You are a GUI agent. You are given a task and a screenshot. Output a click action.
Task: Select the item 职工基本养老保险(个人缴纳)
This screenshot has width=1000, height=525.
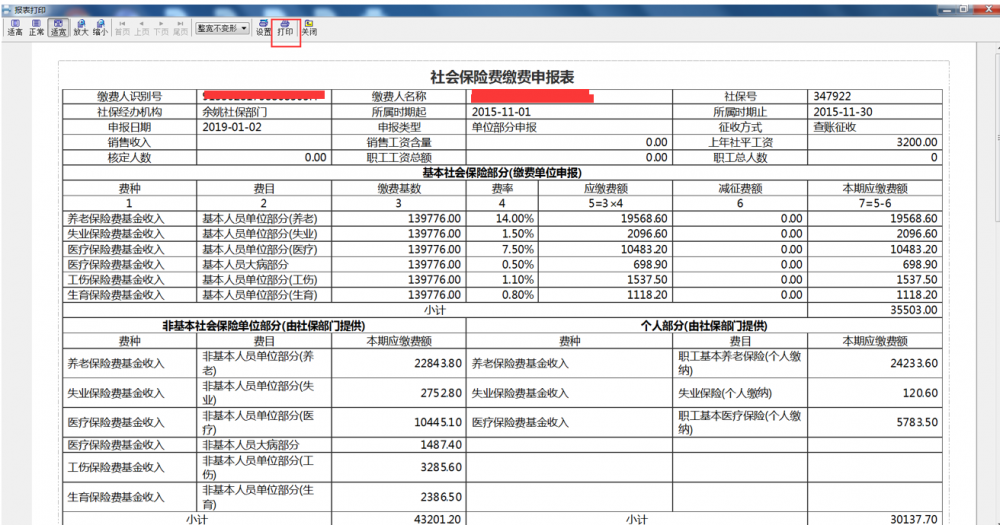[x=739, y=363]
